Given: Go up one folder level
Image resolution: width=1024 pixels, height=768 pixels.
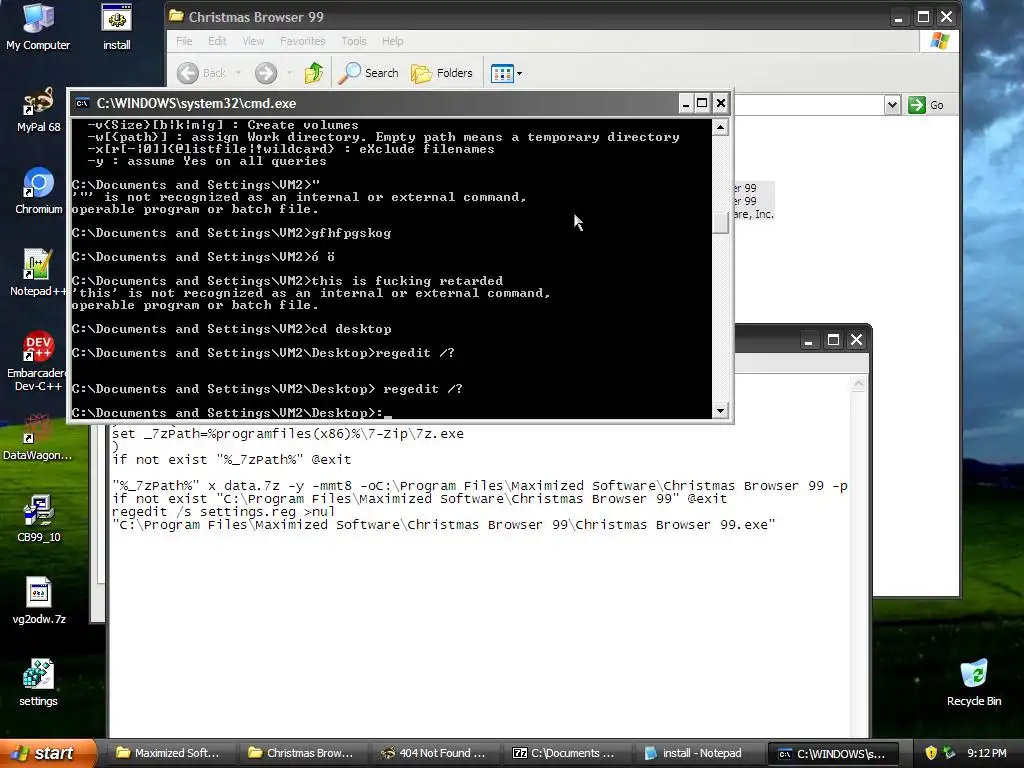Looking at the screenshot, I should pos(313,73).
